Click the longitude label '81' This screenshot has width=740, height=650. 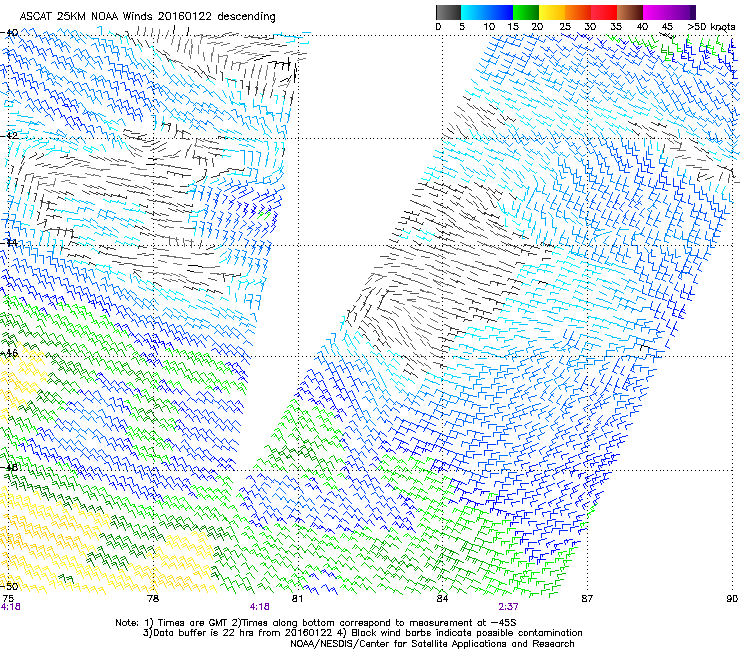(x=297, y=599)
